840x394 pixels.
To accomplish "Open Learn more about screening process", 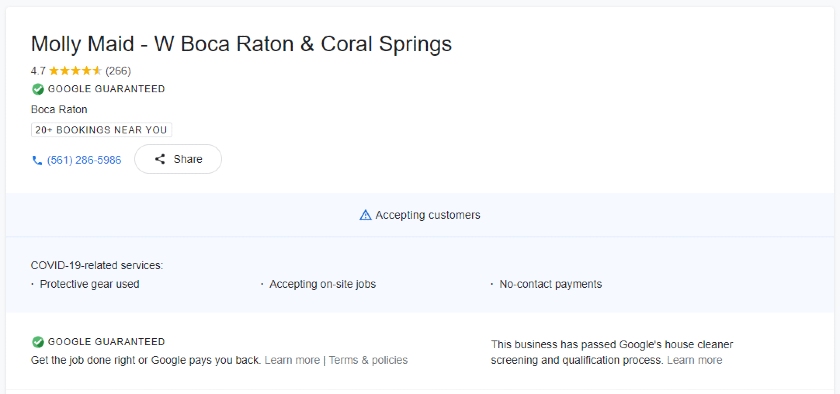I will (x=694, y=360).
